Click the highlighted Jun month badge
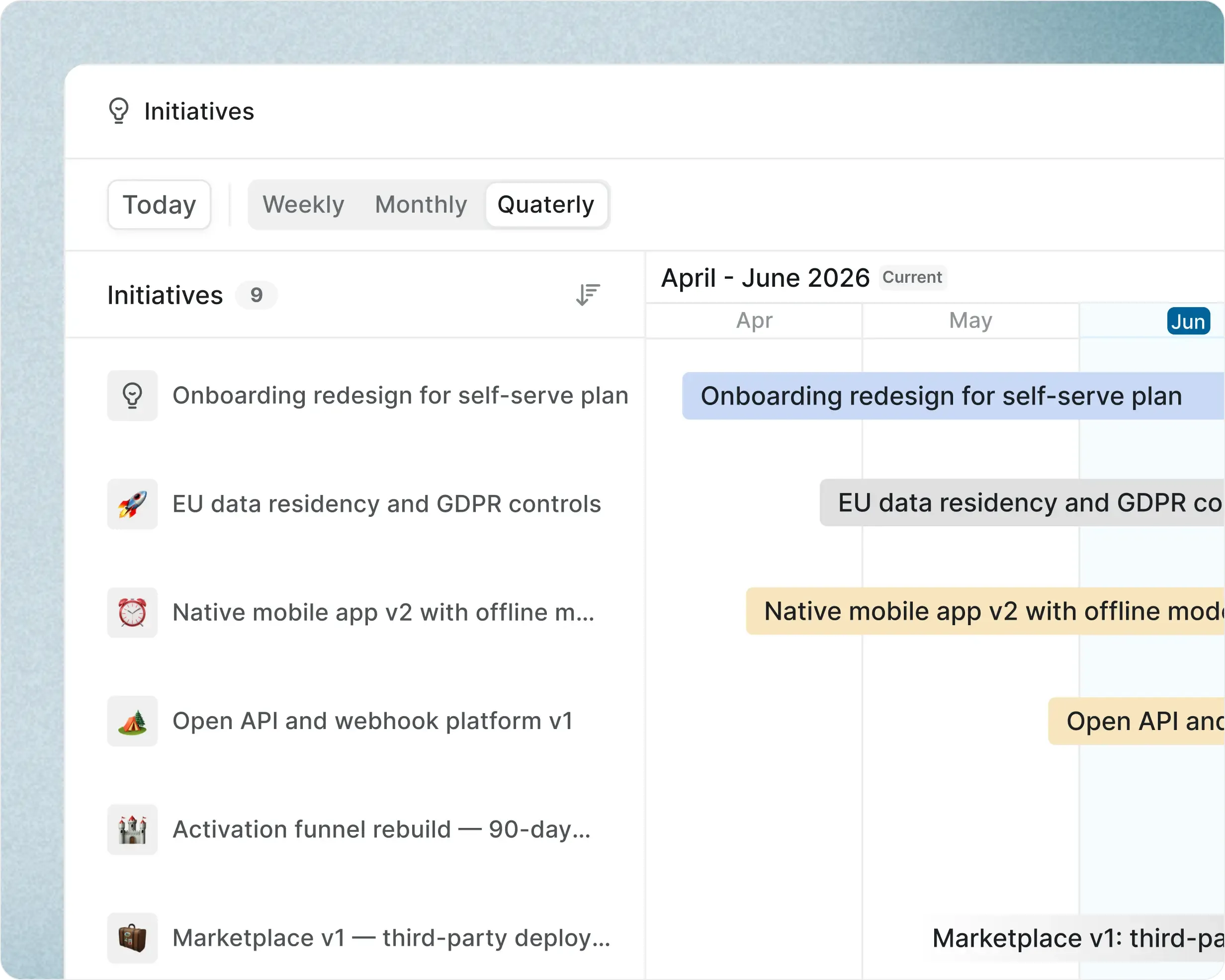 pyautogui.click(x=1188, y=322)
